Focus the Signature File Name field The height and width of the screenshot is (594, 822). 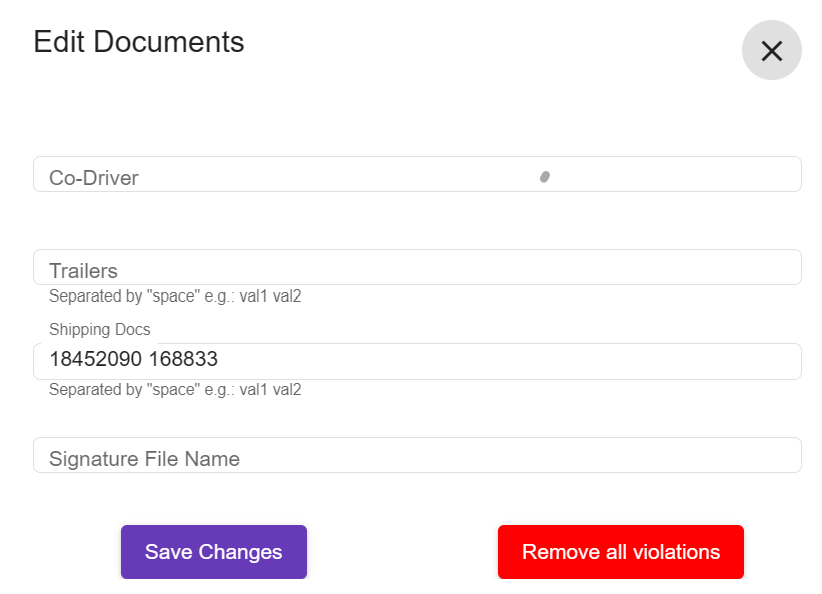tap(417, 455)
